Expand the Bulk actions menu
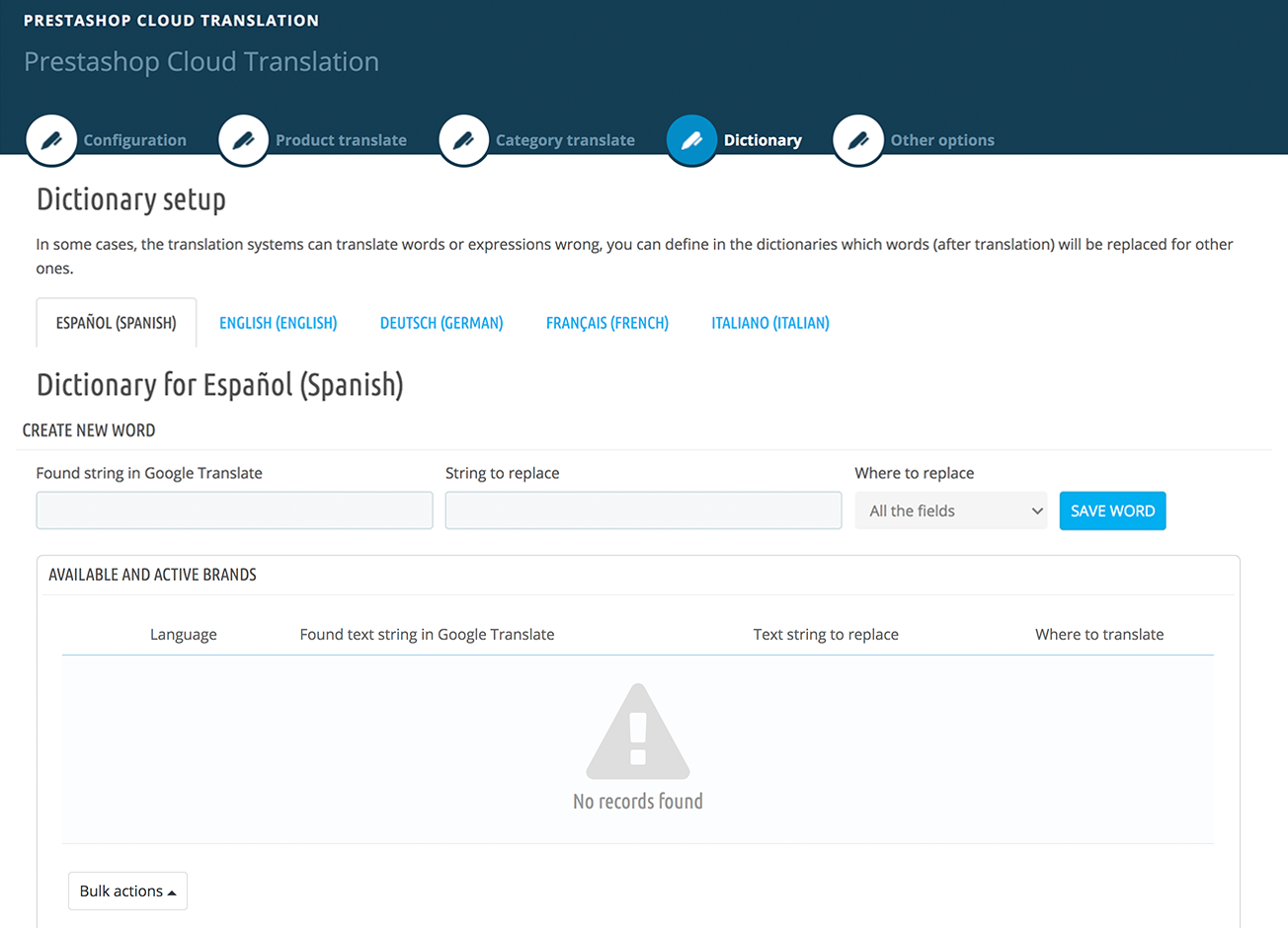The image size is (1288, 928). click(127, 890)
